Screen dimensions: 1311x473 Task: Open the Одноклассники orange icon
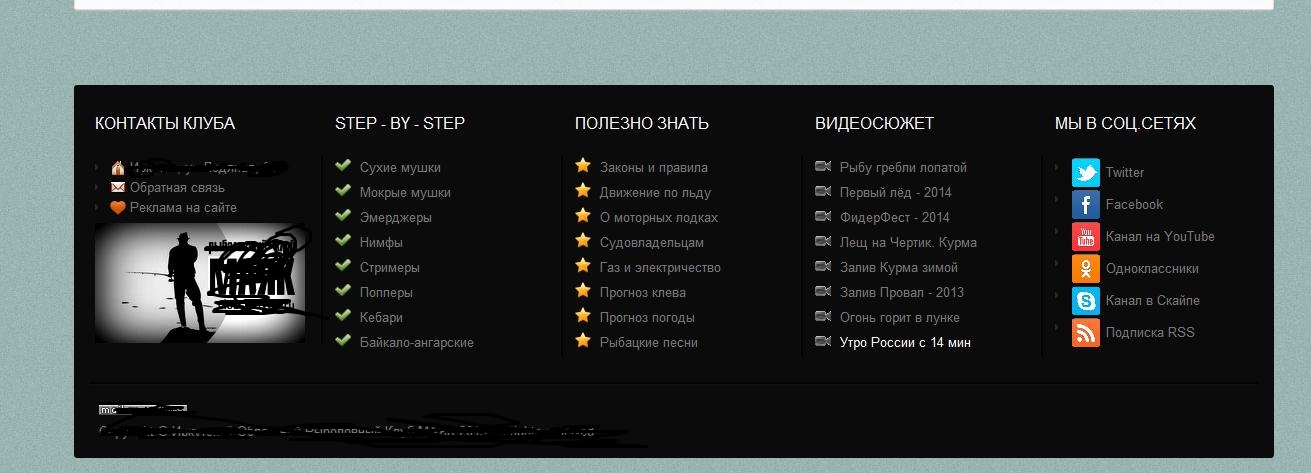click(1086, 269)
